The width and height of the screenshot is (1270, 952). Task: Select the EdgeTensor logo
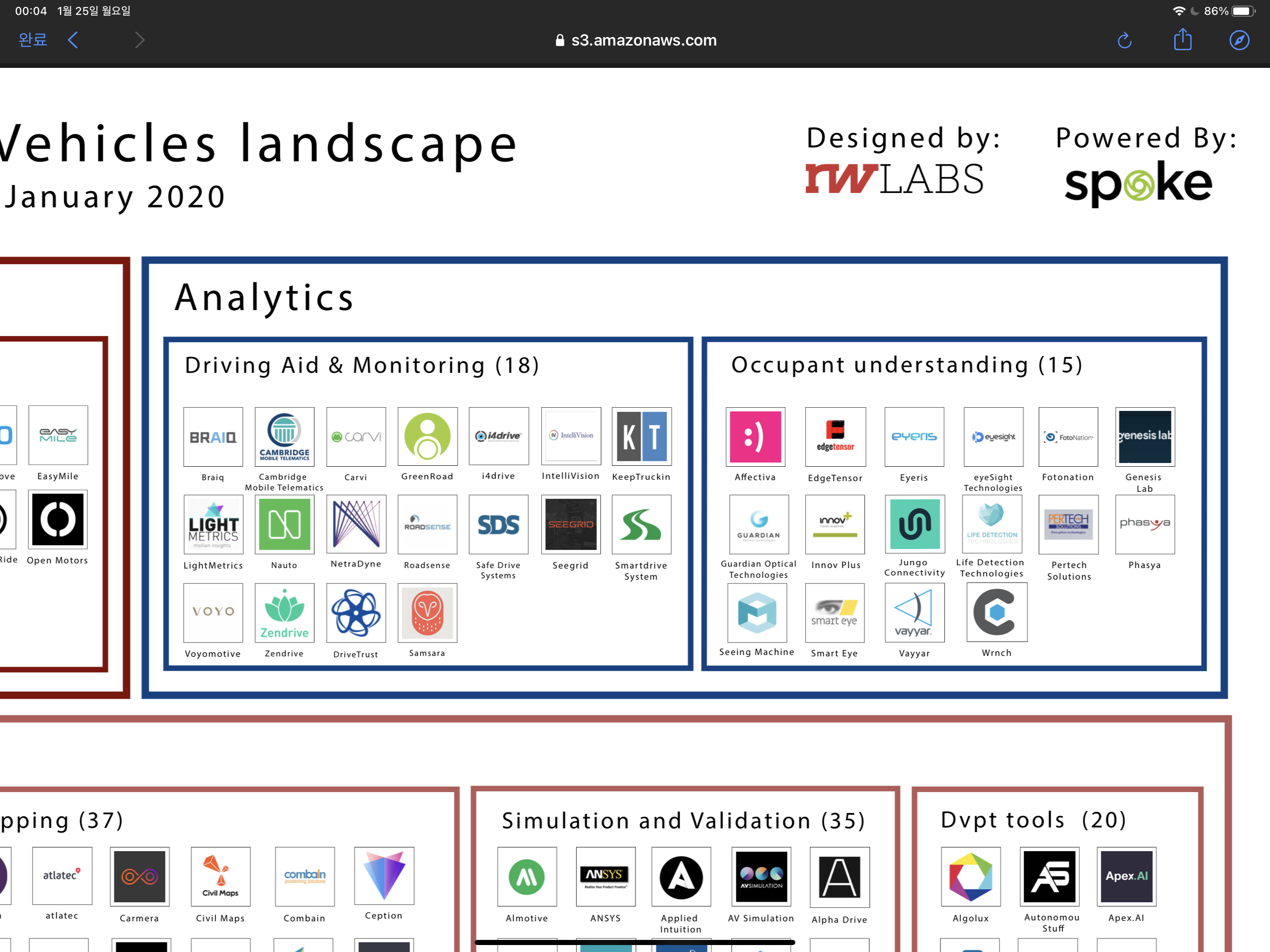(x=835, y=436)
